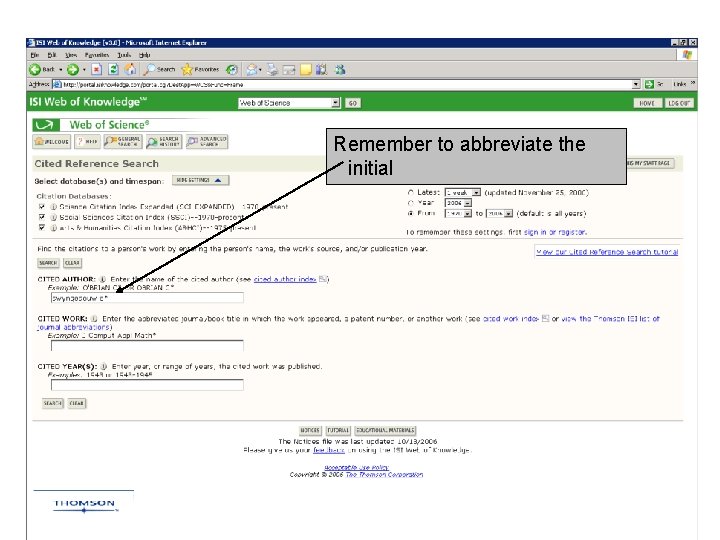The image size is (720, 540).
Task: Open the Year 2006 dropdown
Action: pos(458,203)
